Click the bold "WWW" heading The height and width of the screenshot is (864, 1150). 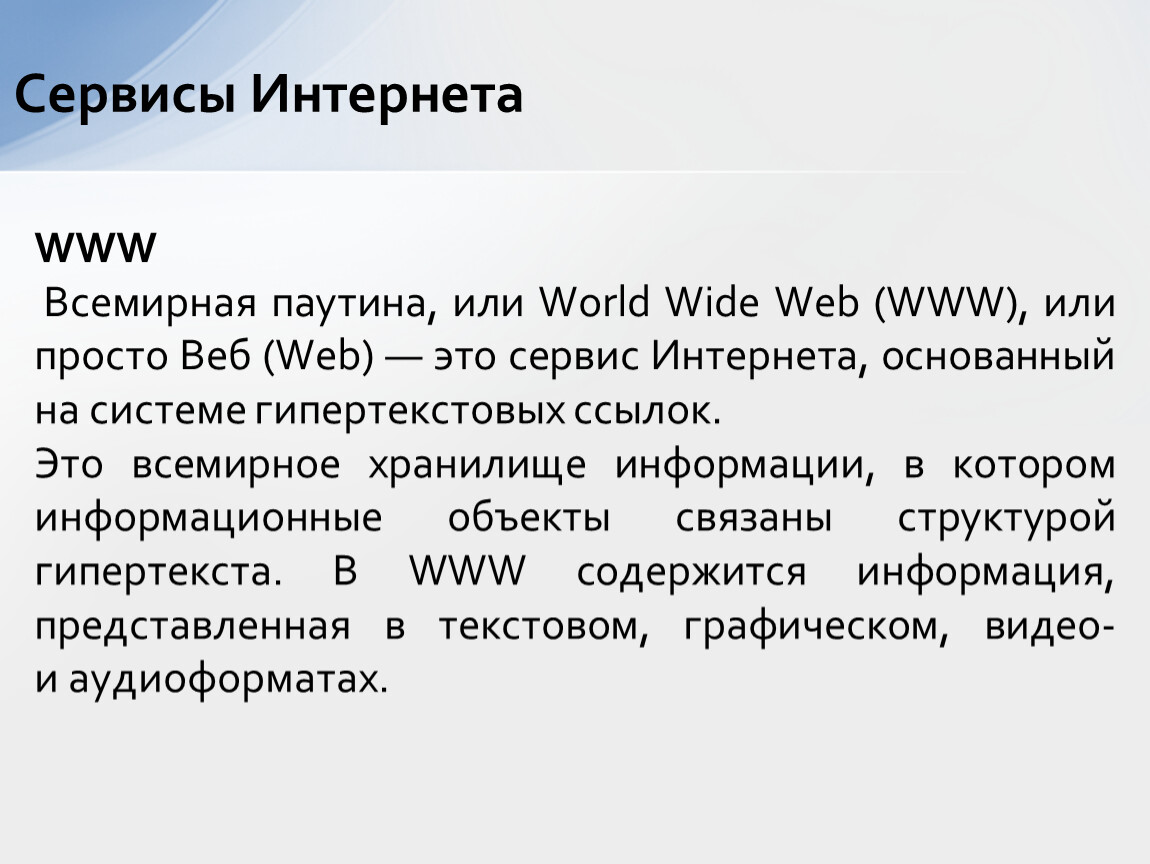[95, 247]
